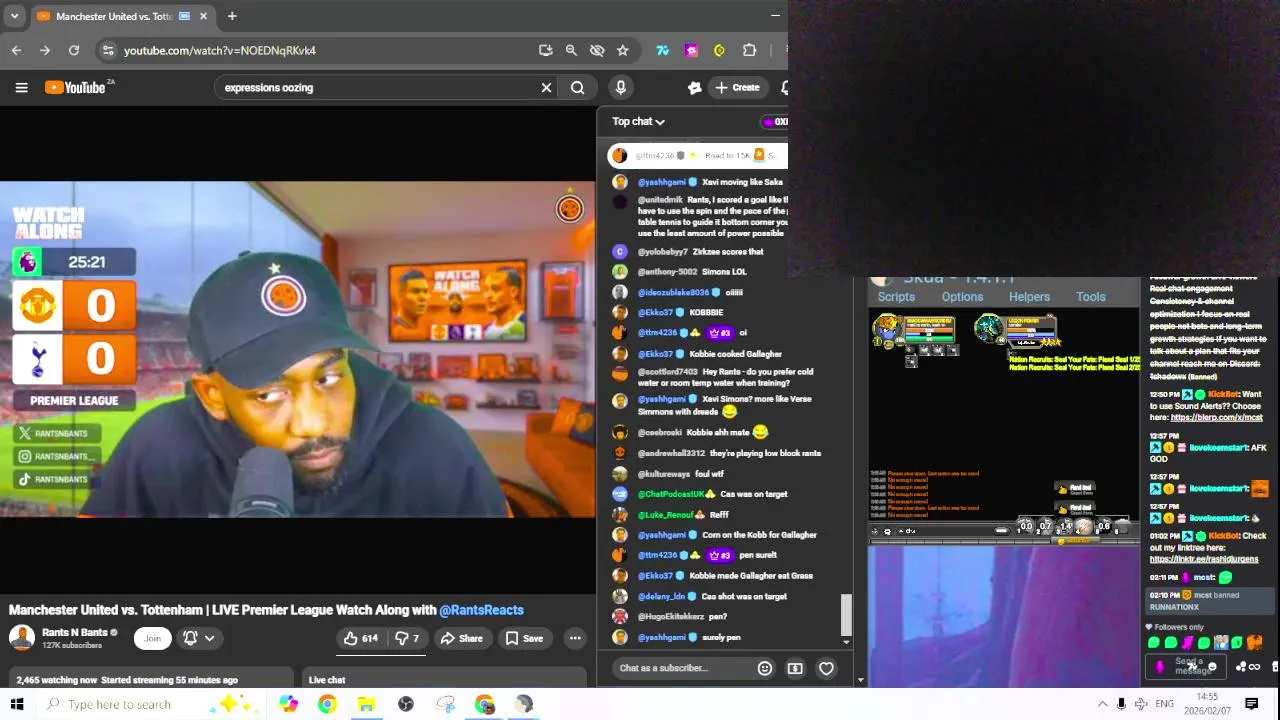Click the Live chat section heading below video
This screenshot has width=1280, height=720.
click(x=327, y=680)
